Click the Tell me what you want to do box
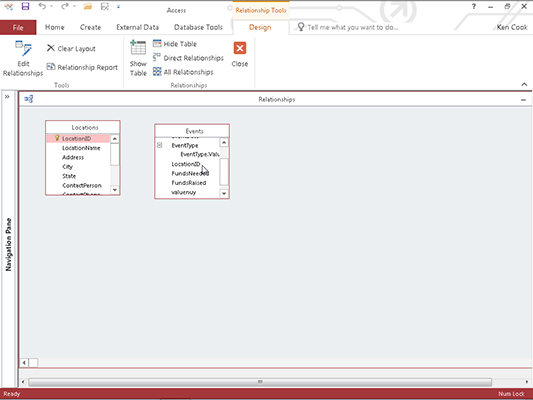 [353, 27]
